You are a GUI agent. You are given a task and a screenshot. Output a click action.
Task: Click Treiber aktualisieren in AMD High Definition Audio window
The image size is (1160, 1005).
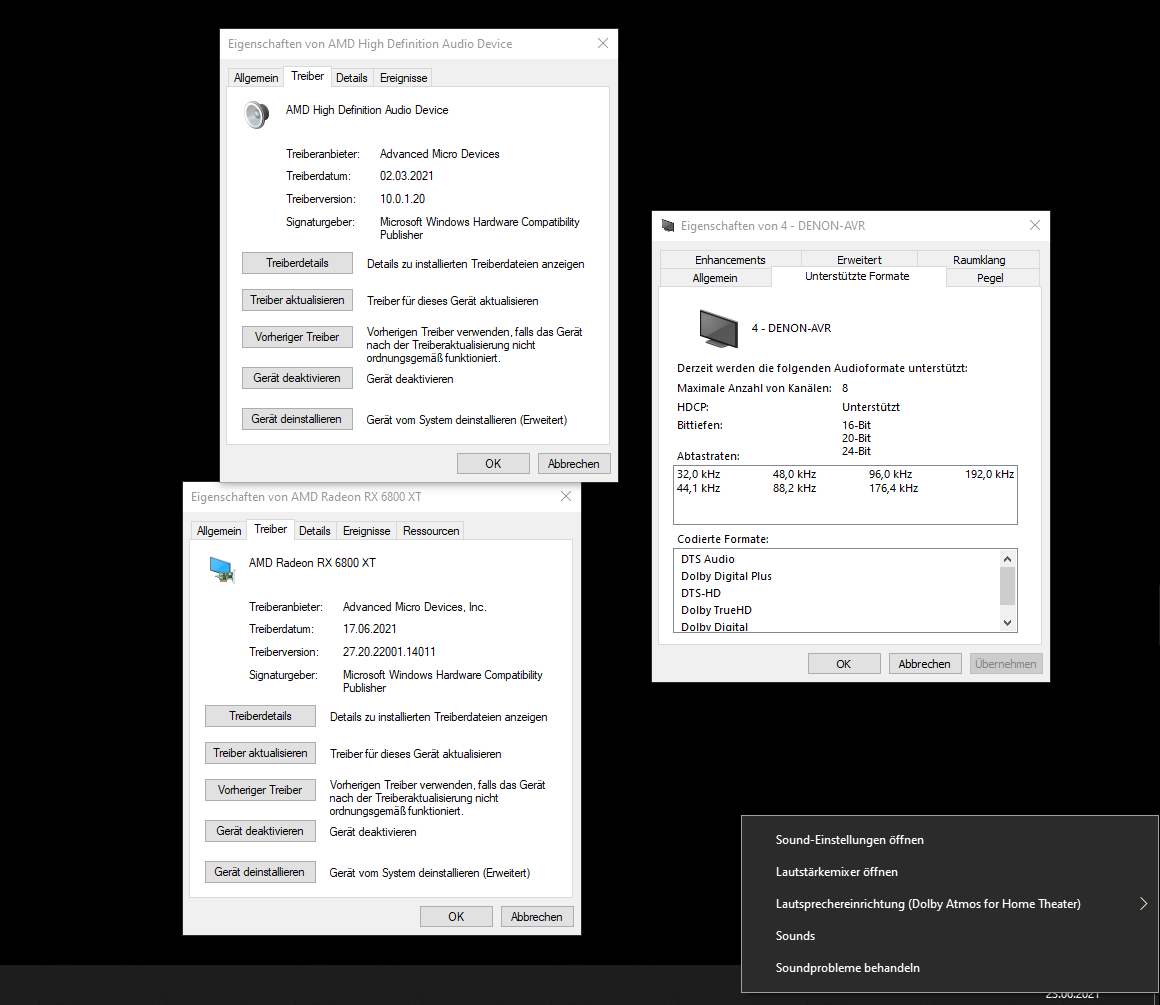click(x=297, y=300)
